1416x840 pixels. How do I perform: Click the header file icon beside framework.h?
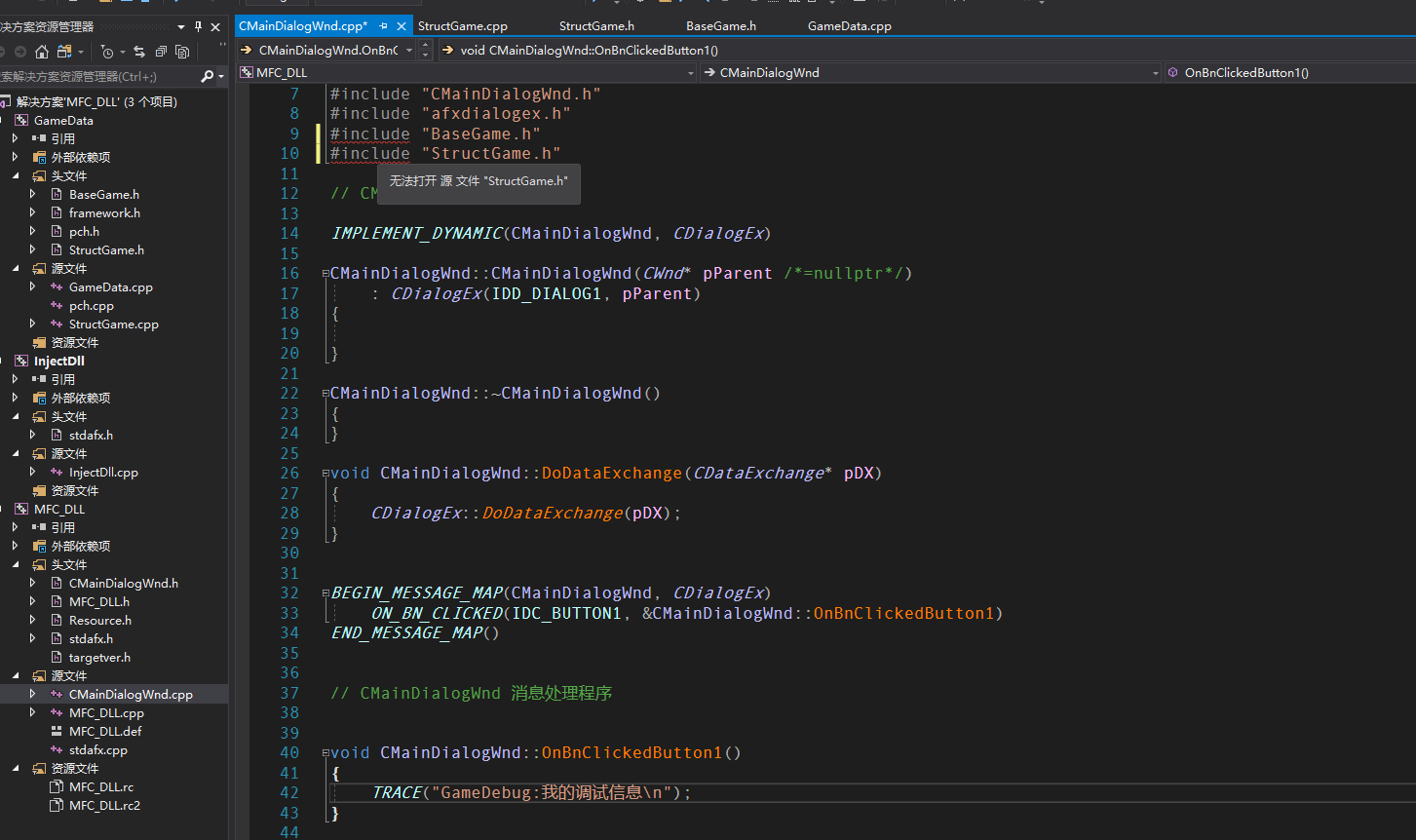click(57, 213)
